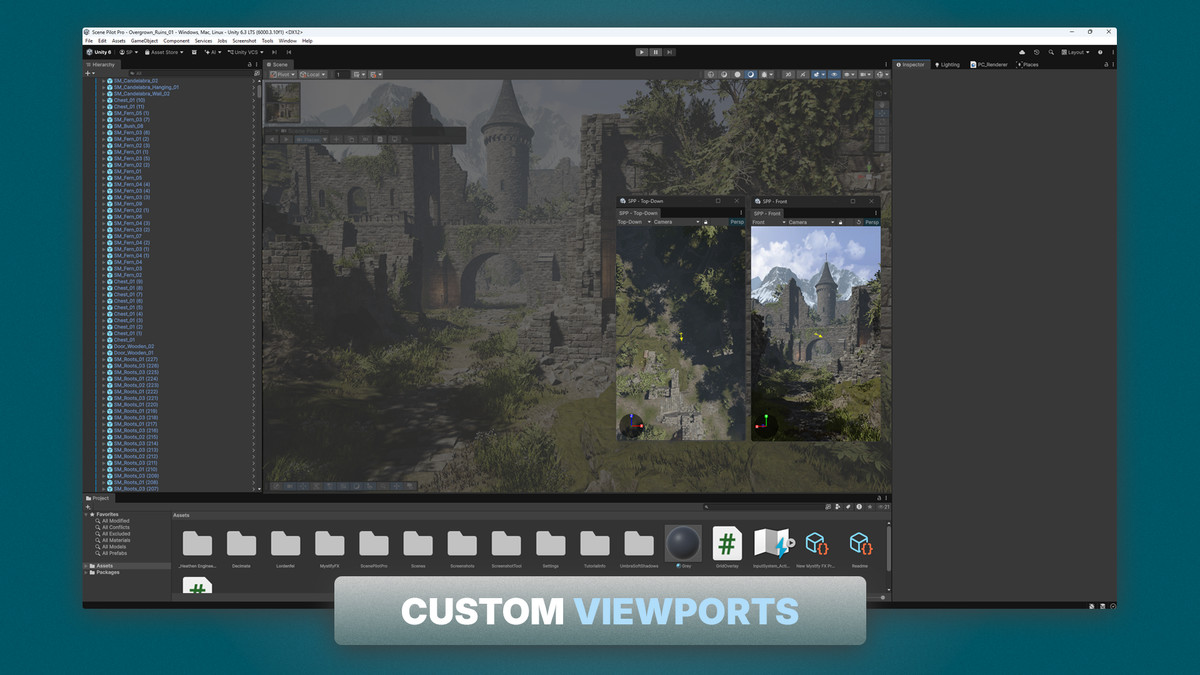
Task: Open the Pivot dropdown in the Scene toolbar
Action: tap(283, 75)
